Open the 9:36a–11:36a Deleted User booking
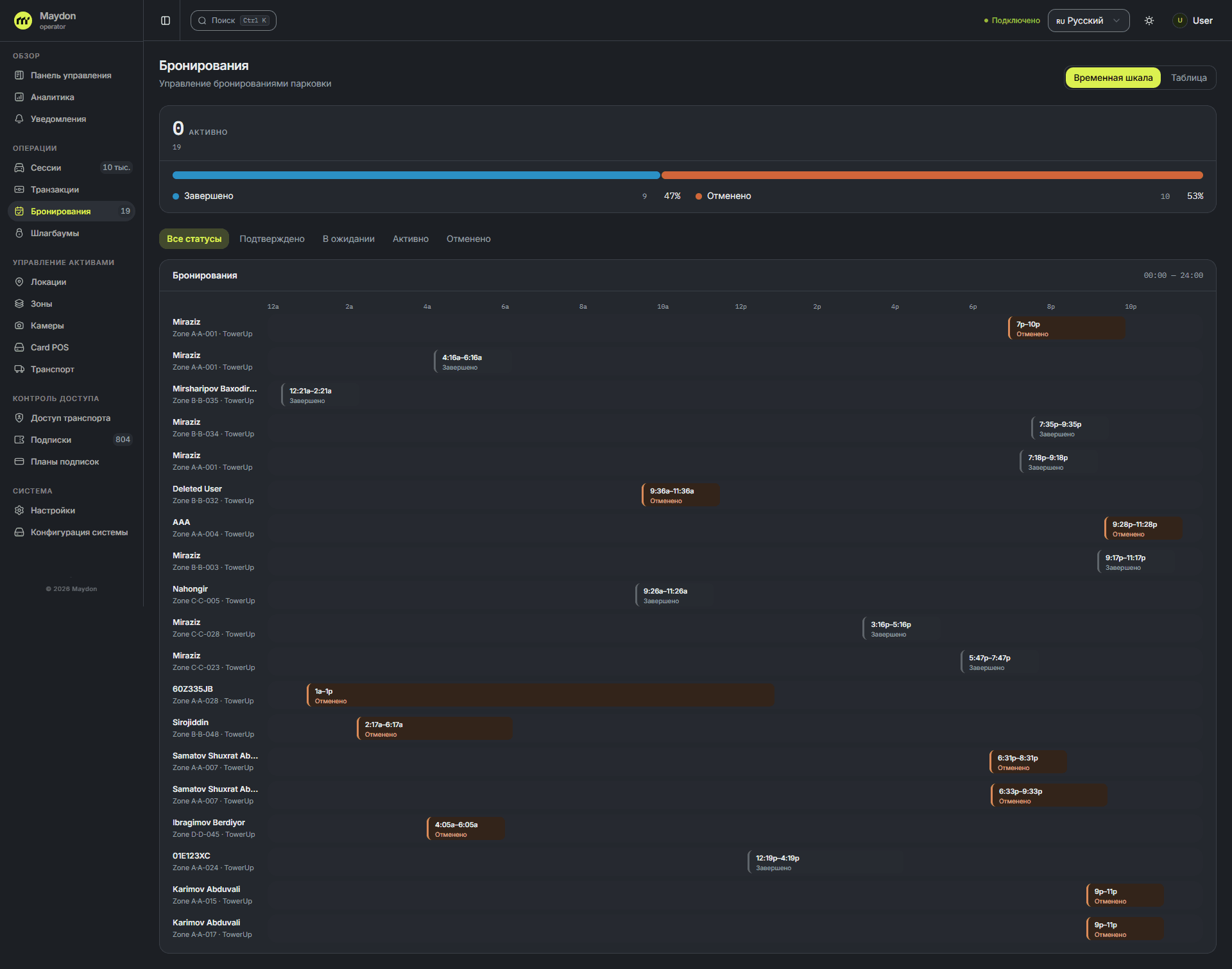1232x969 pixels. tap(681, 495)
